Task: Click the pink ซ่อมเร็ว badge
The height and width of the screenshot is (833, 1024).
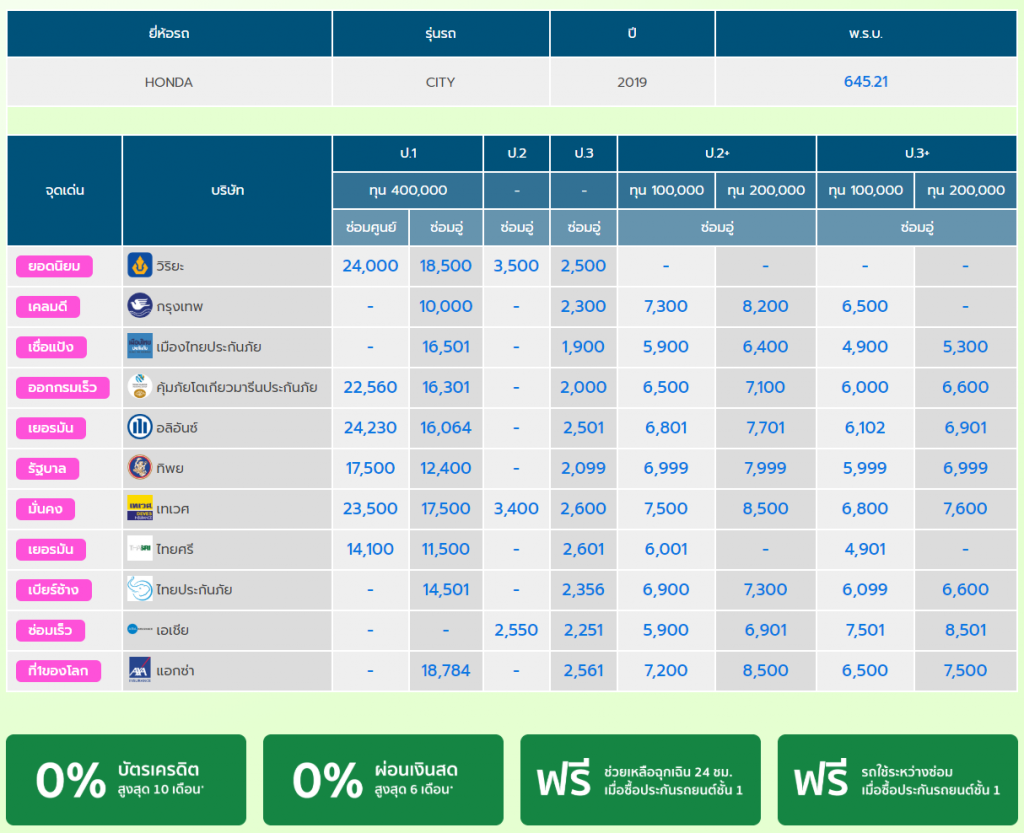Action: click(x=50, y=631)
